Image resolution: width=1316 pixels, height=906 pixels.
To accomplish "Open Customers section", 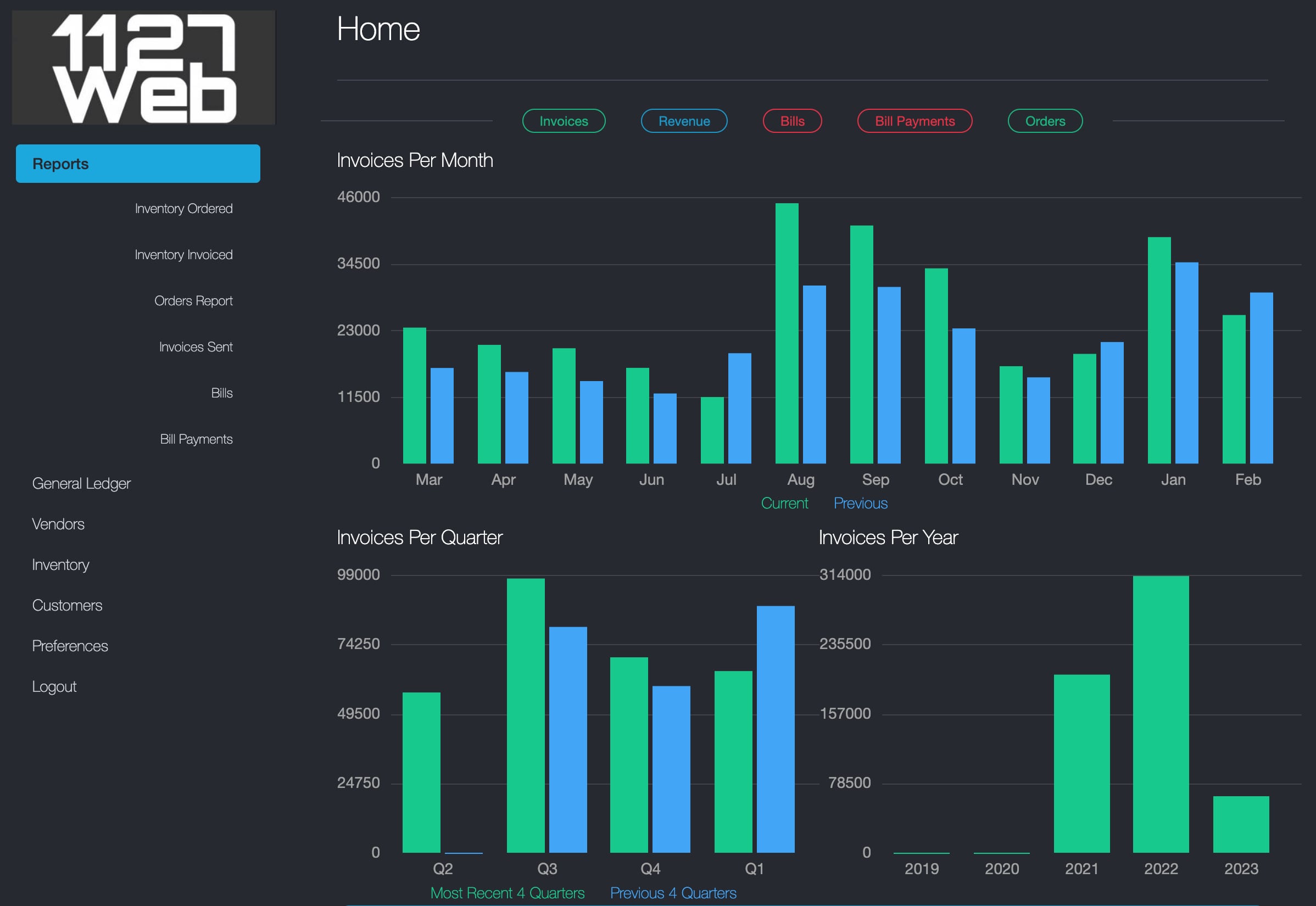I will point(67,605).
